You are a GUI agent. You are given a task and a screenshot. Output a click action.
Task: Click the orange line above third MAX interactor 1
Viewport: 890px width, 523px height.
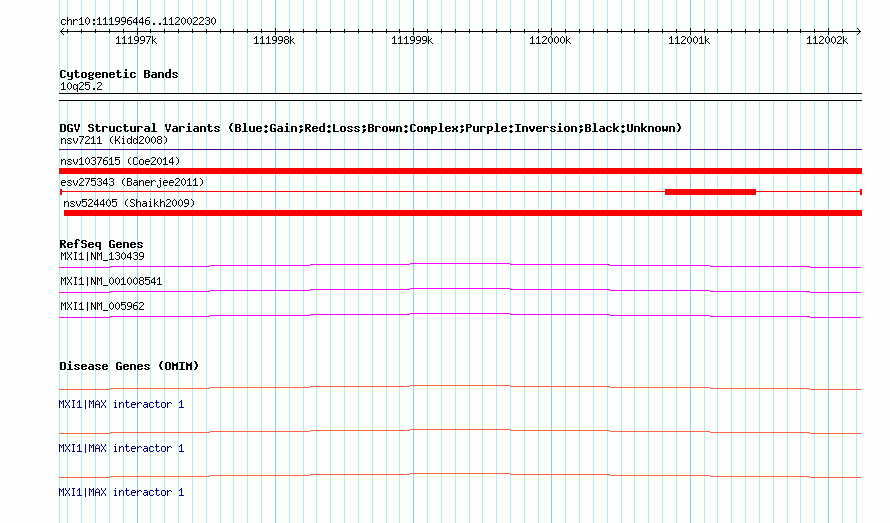[460, 475]
